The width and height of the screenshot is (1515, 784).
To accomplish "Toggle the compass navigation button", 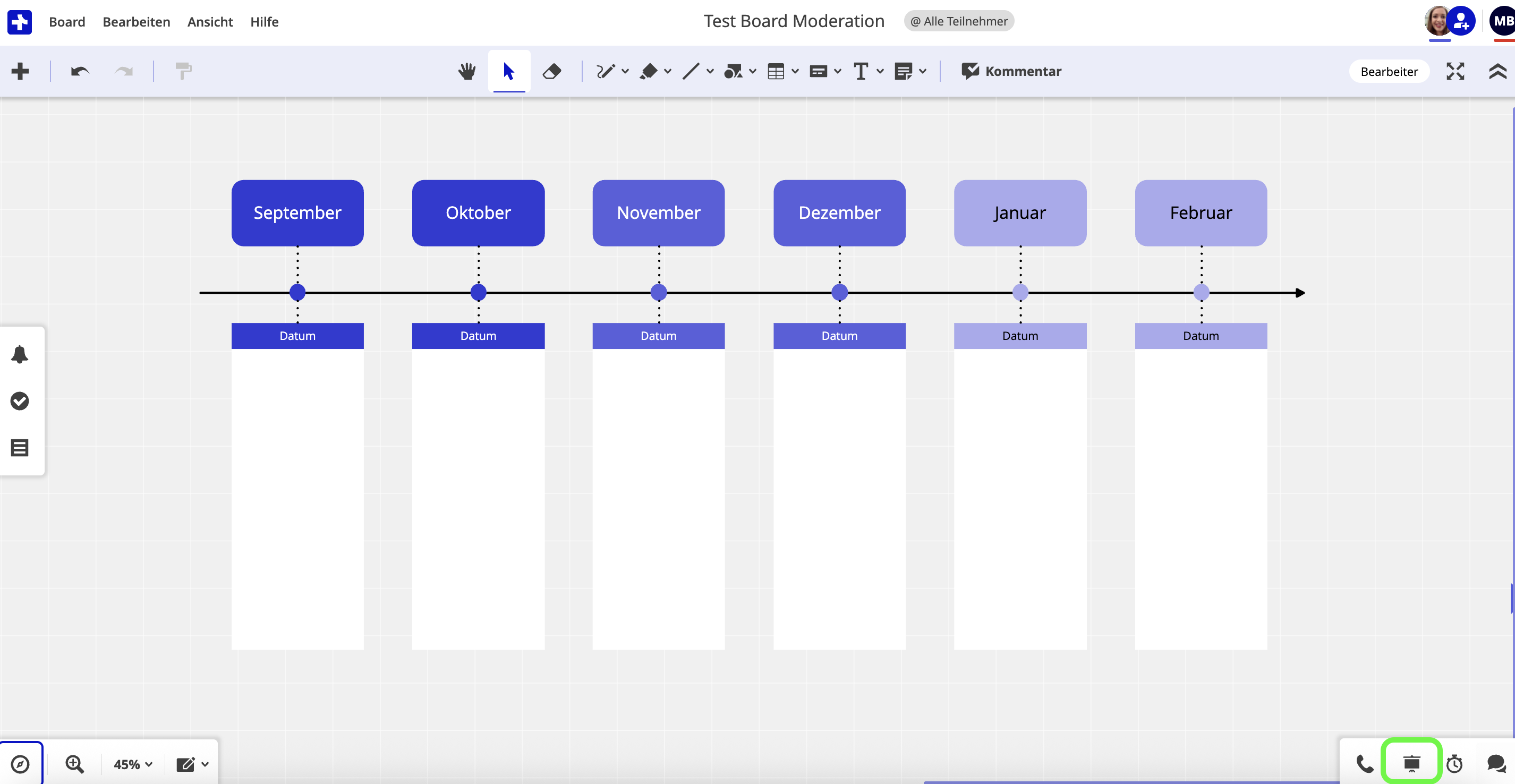I will point(20,763).
